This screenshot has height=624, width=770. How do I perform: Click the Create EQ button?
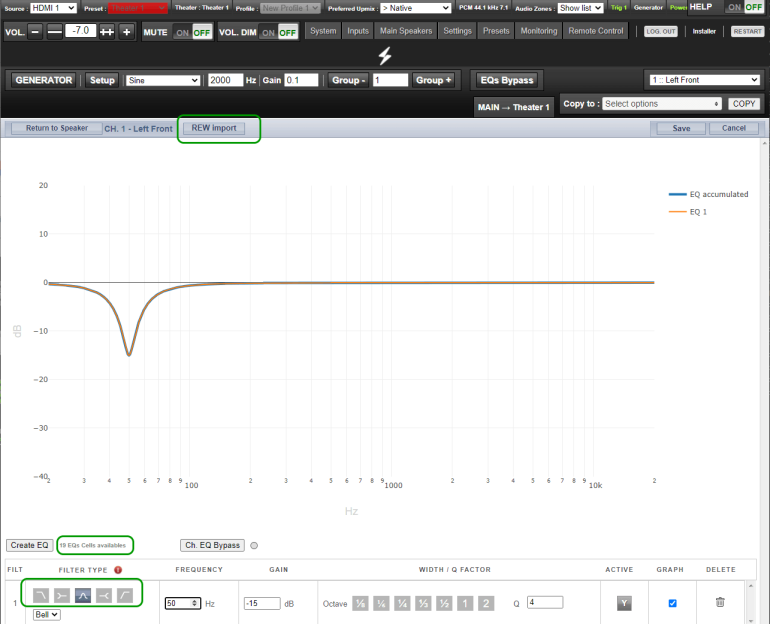click(29, 545)
